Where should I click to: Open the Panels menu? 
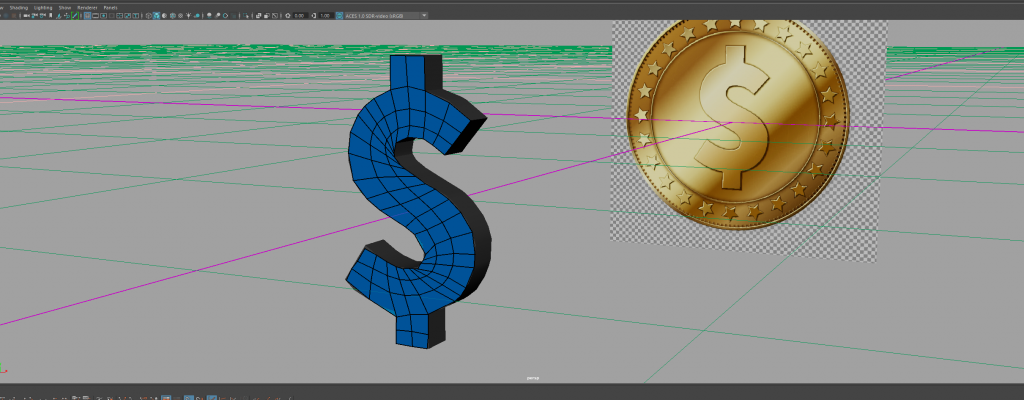pos(110,7)
